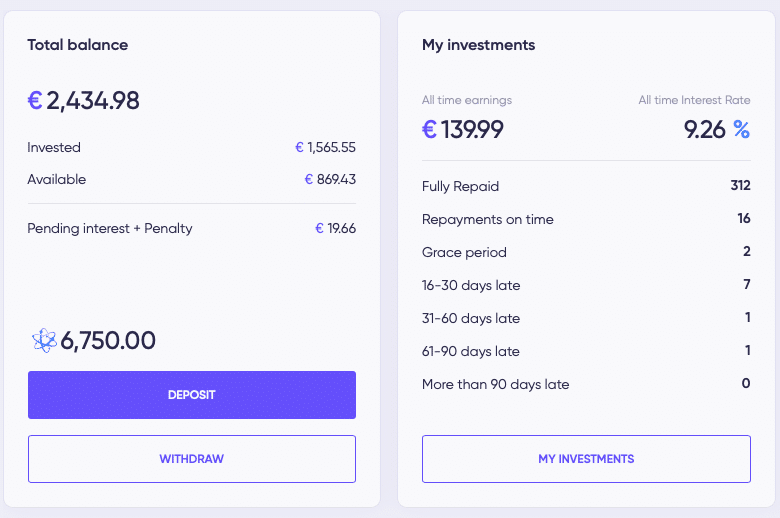The height and width of the screenshot is (518, 780).
Task: Click the 61-90 days late row
Action: [x=586, y=351]
